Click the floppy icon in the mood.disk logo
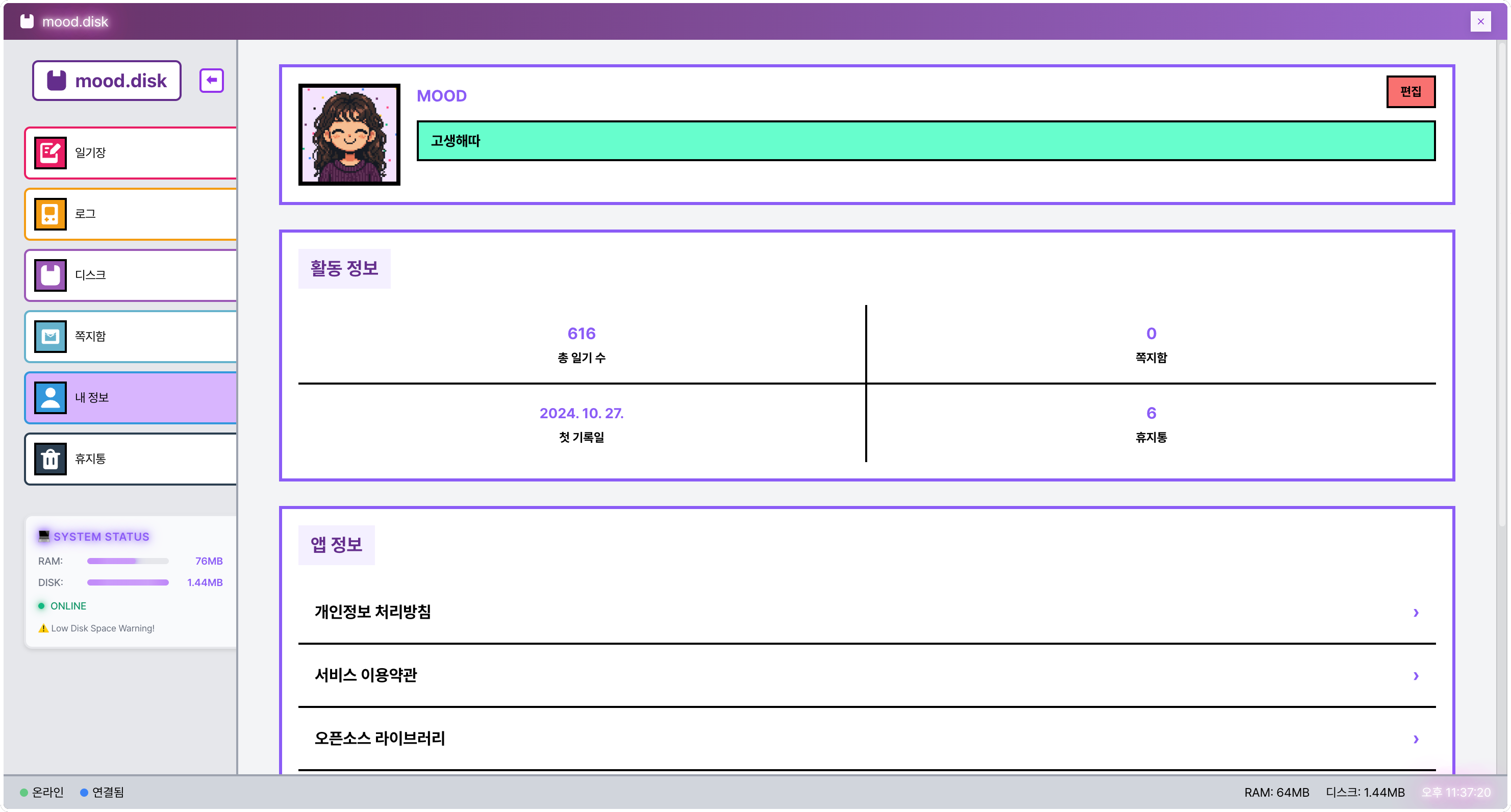1511x812 pixels. click(56, 80)
